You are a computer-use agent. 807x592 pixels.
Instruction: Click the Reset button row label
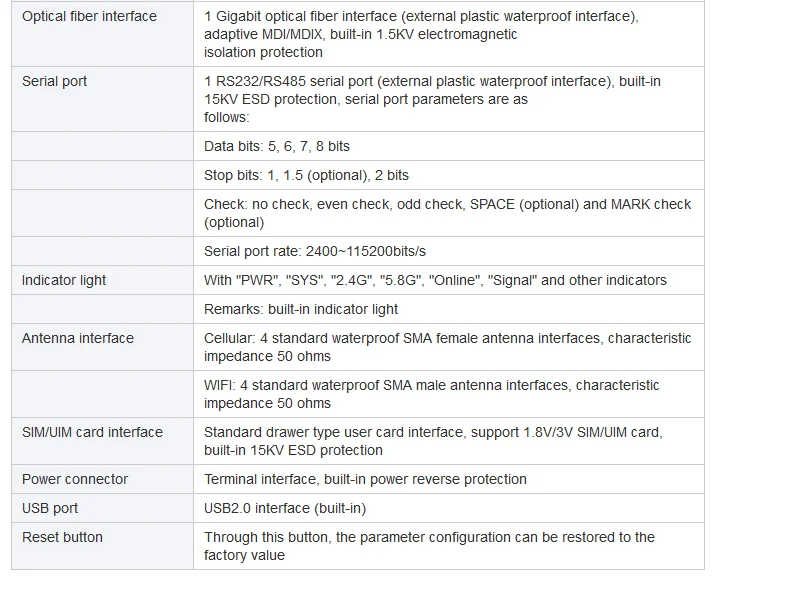click(x=62, y=537)
